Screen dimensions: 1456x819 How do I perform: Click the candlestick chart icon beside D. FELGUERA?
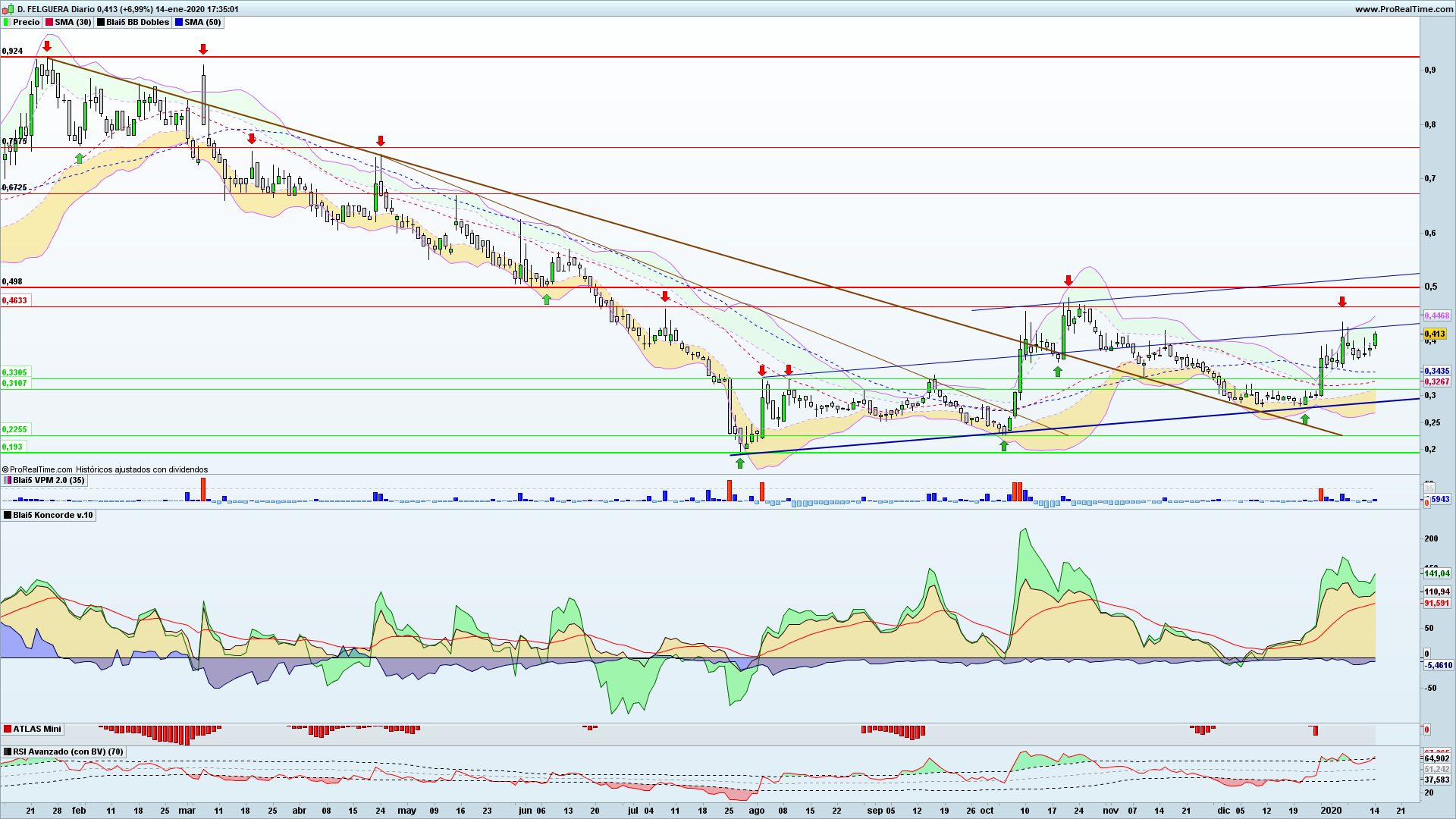point(8,9)
